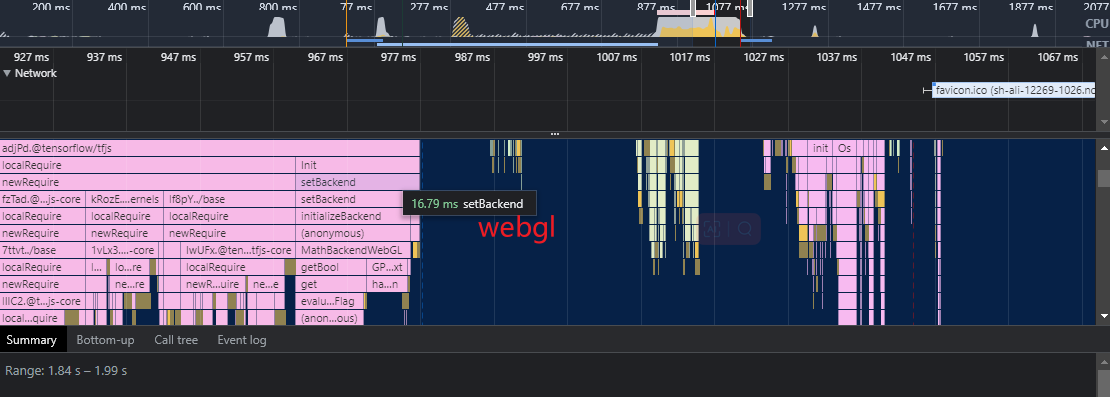Image resolution: width=1110 pixels, height=397 pixels.
Task: Select the initializeBackend flame chart entry
Action: click(x=358, y=216)
